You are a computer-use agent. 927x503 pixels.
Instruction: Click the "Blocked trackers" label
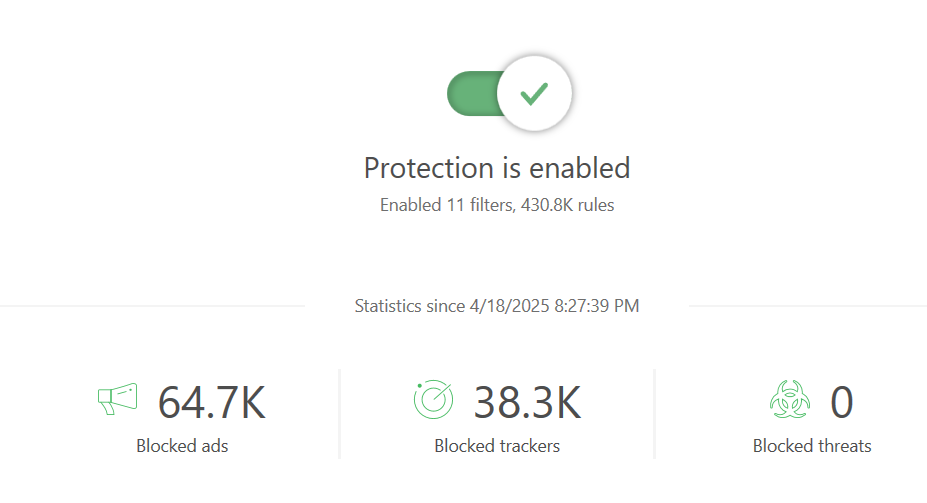click(x=497, y=446)
